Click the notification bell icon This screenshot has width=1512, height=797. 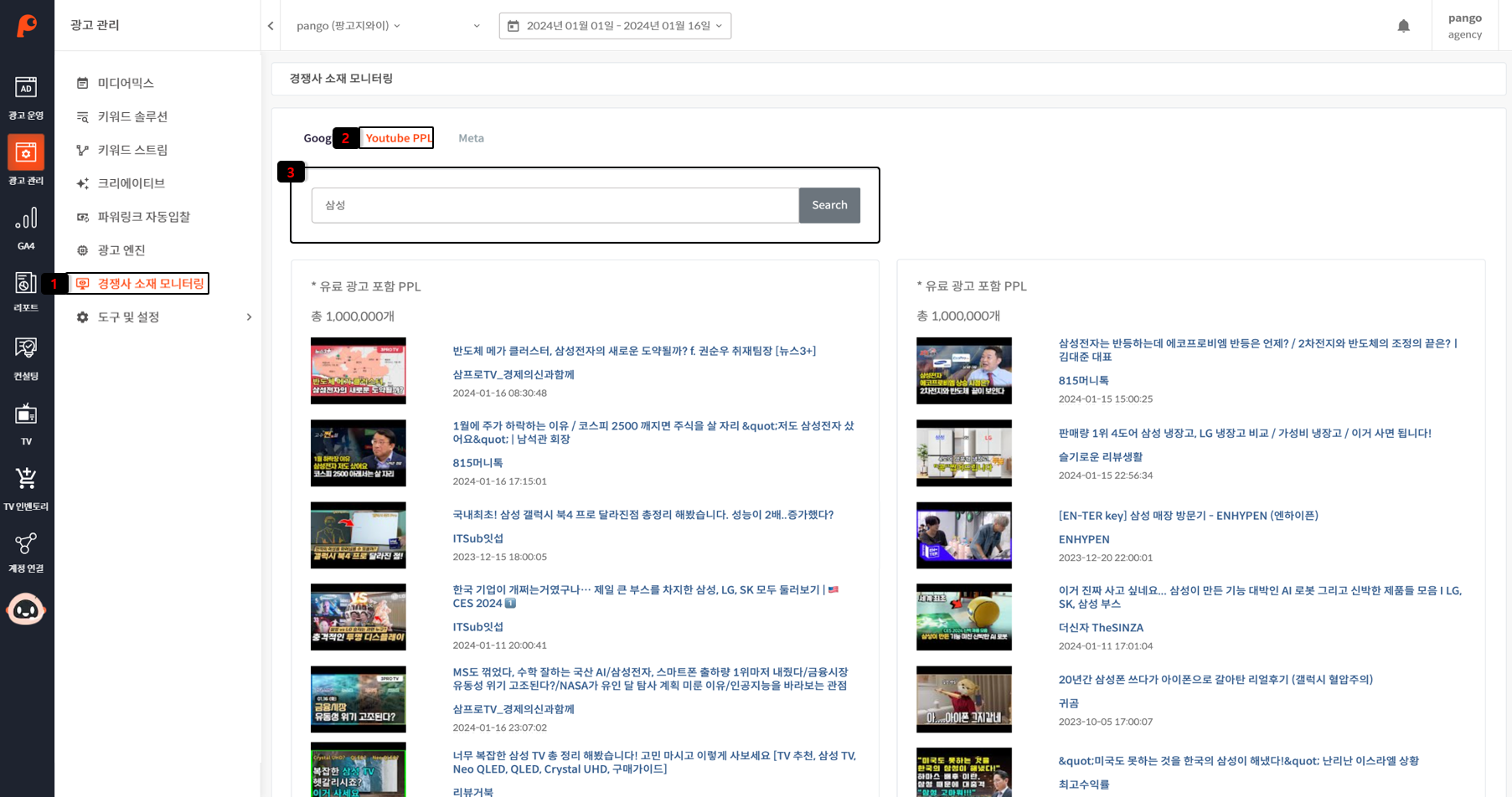click(x=1404, y=26)
